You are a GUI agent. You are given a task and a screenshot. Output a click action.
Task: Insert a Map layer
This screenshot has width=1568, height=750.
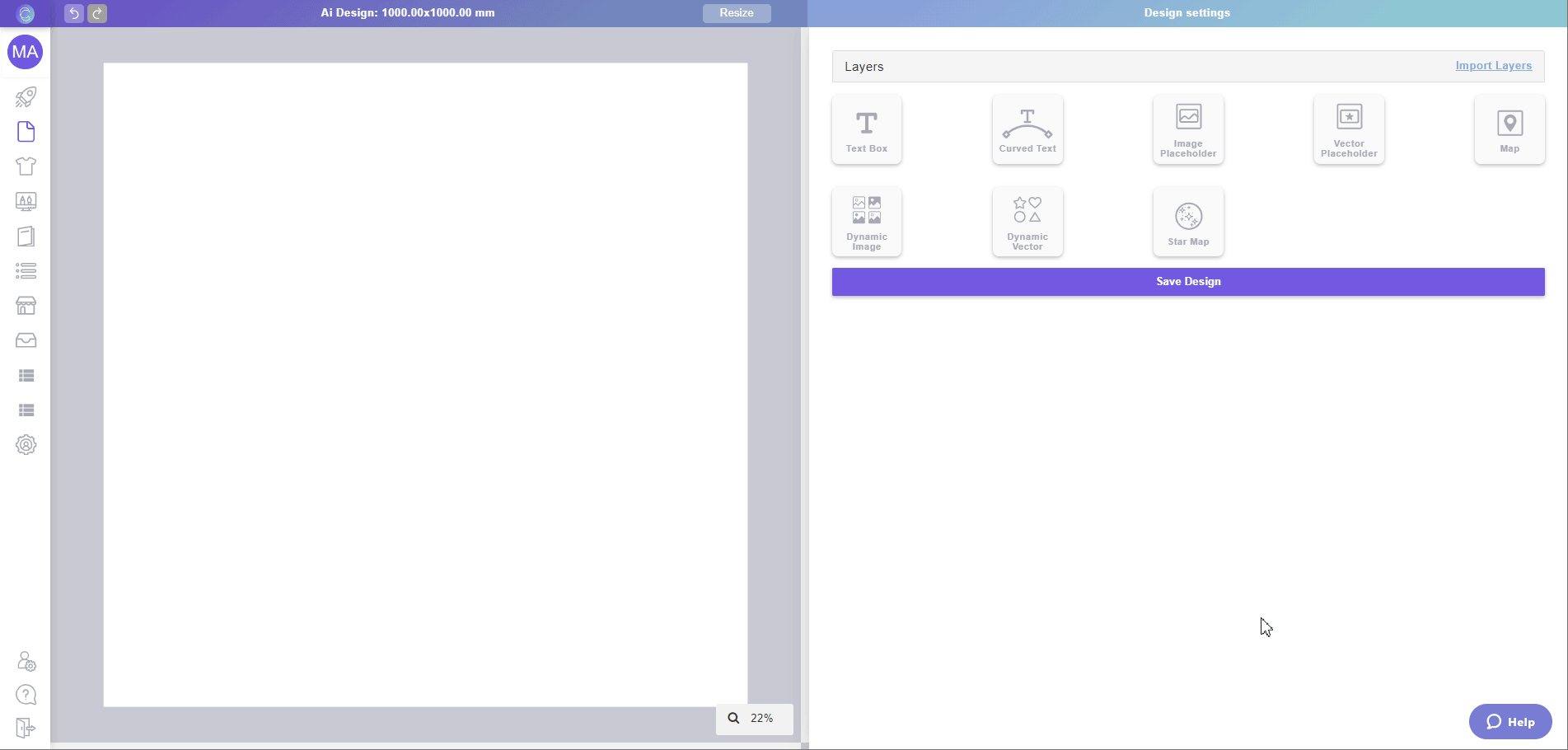[1509, 129]
